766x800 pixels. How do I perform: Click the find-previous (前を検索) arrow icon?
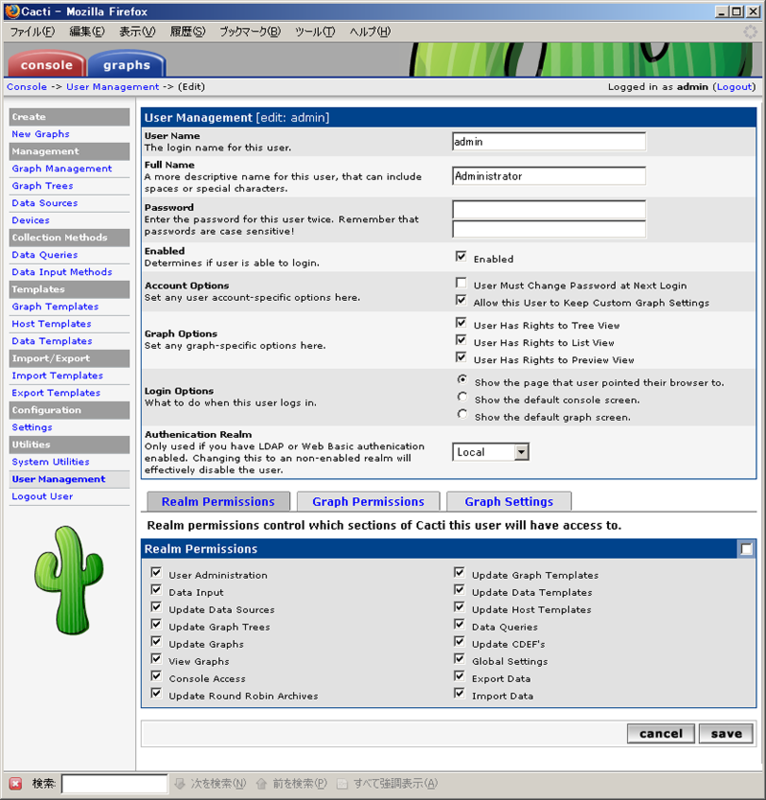261,783
